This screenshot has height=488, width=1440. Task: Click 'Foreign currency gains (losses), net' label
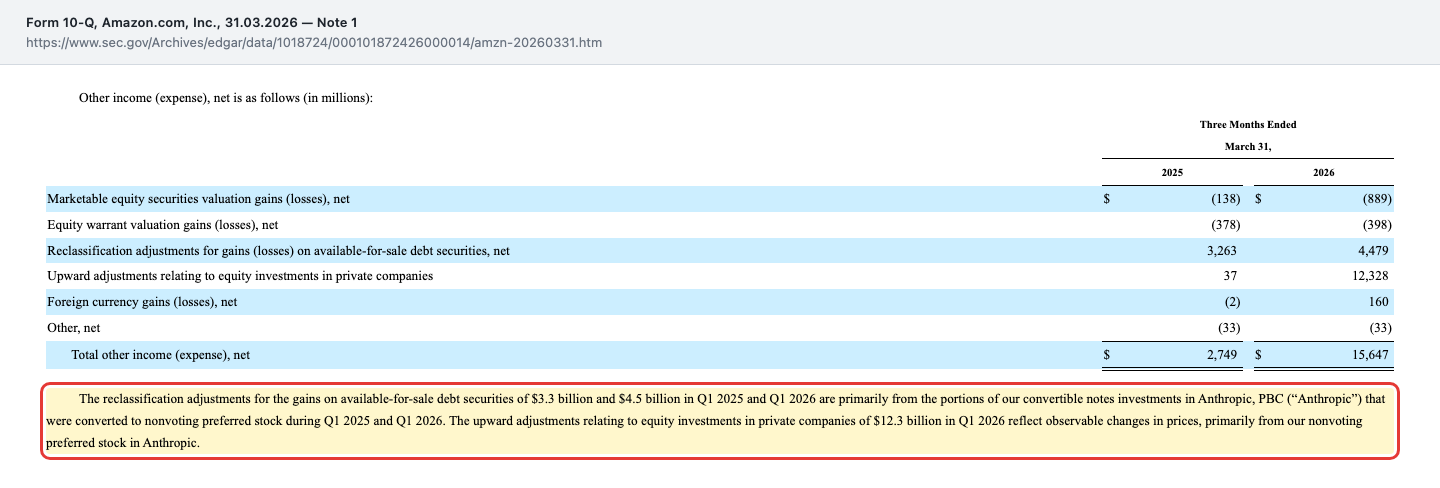tap(142, 302)
